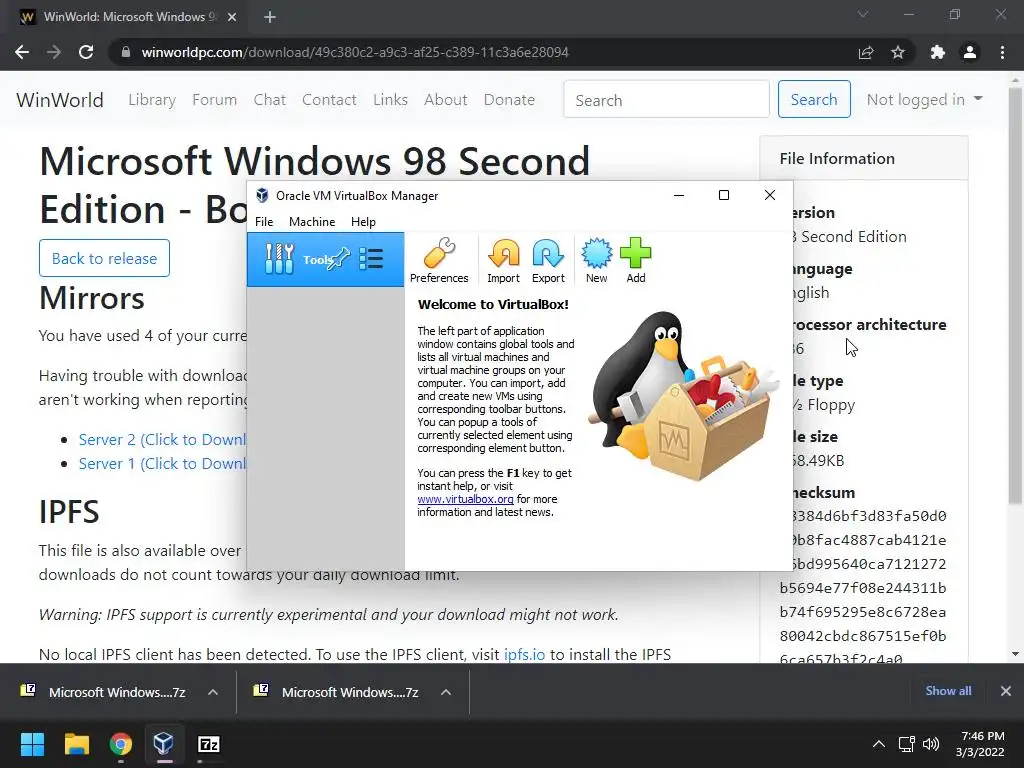Open Chrome profile icon

[x=970, y=52]
